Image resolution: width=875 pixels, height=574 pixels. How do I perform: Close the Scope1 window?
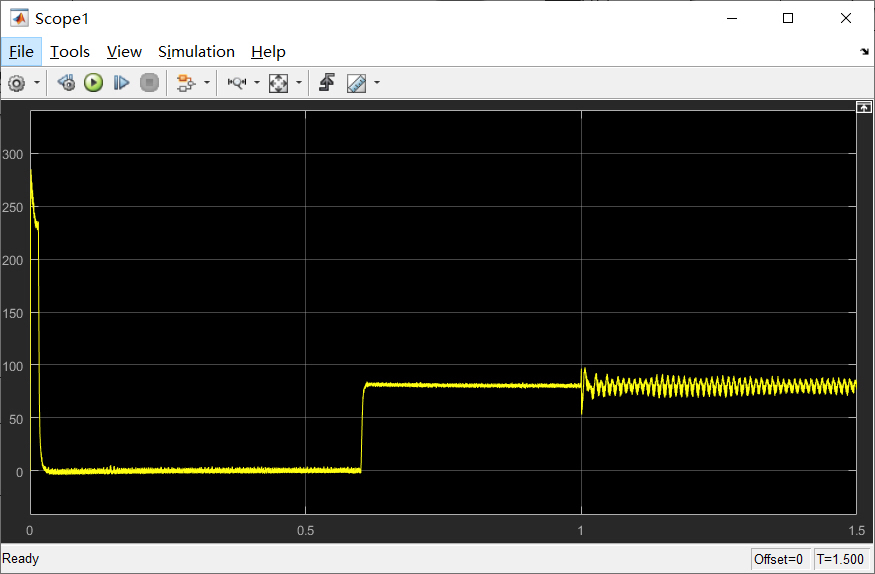pyautogui.click(x=846, y=18)
